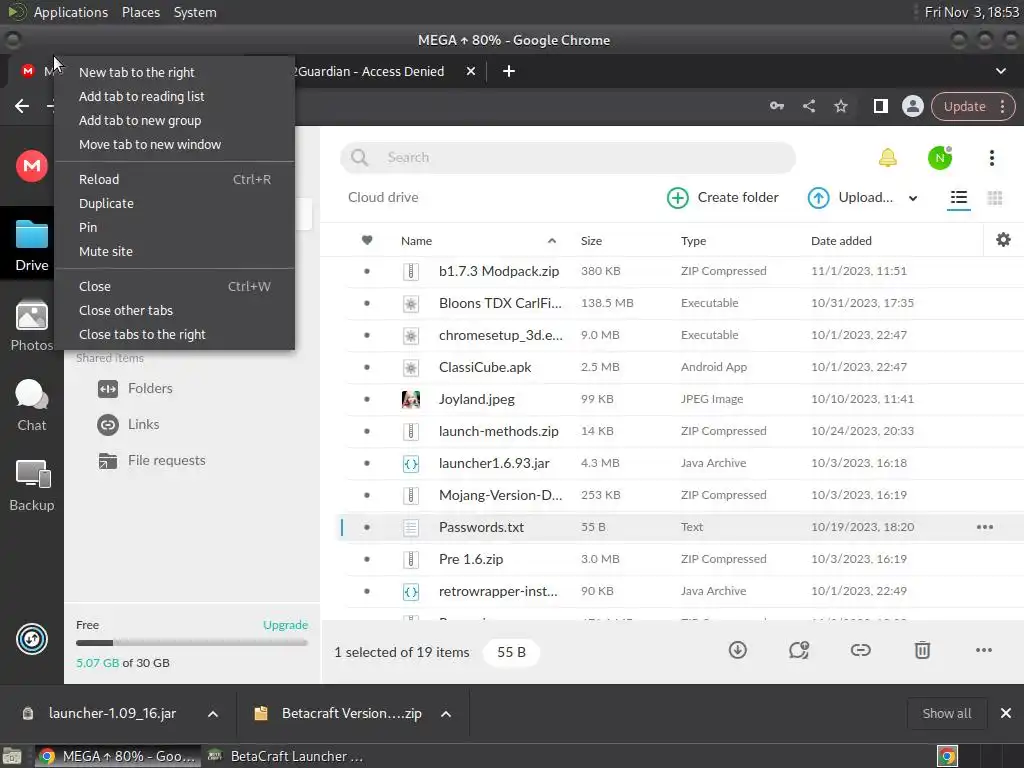This screenshot has width=1024, height=768.
Task: Open Shared items Links
Action: (x=129, y=424)
